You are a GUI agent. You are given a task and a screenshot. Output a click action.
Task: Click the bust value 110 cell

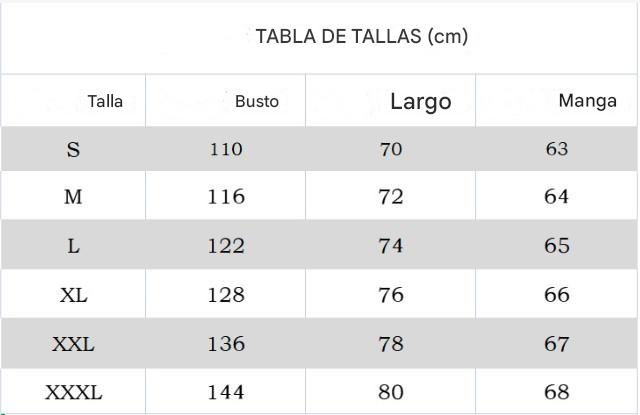(226, 150)
